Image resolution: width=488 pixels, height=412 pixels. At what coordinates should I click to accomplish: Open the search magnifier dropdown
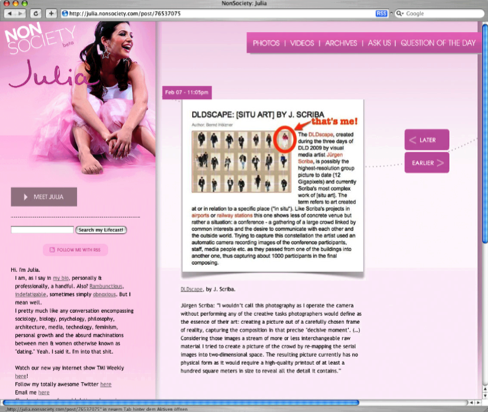399,14
